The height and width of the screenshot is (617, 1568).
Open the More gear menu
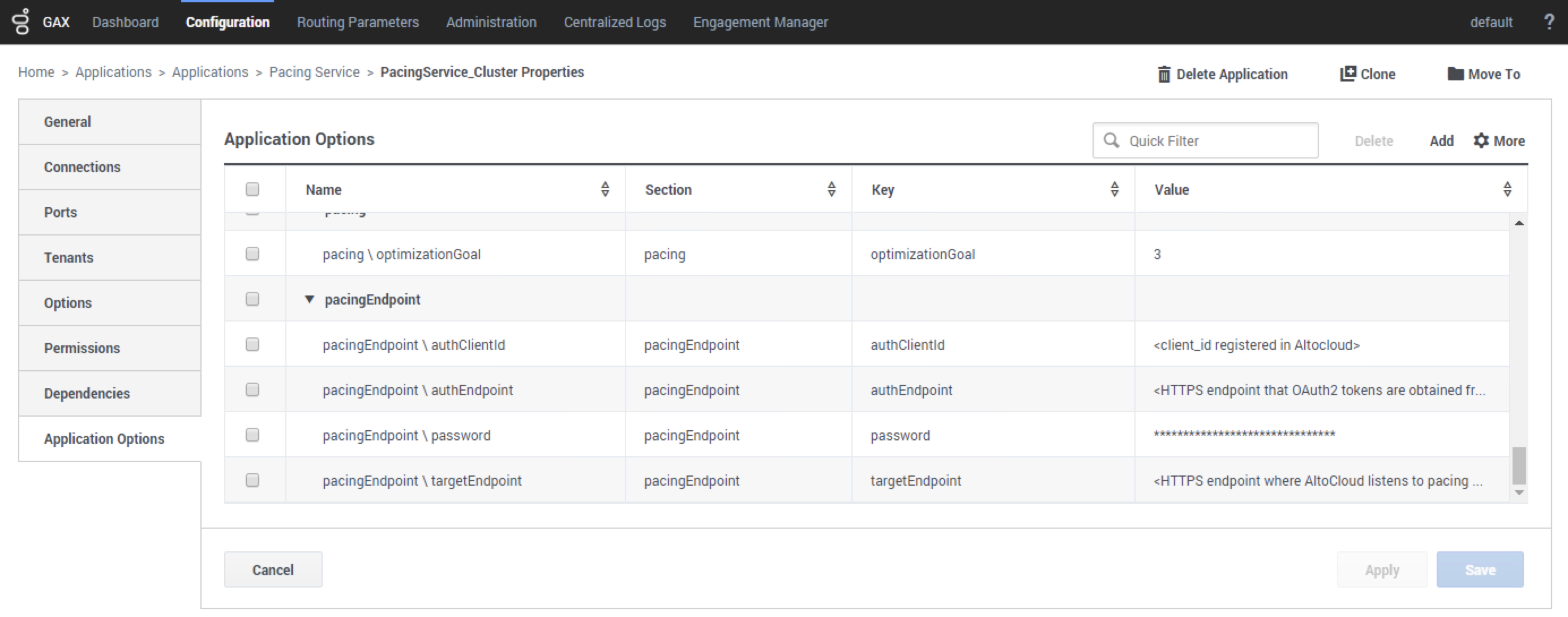[x=1498, y=140]
